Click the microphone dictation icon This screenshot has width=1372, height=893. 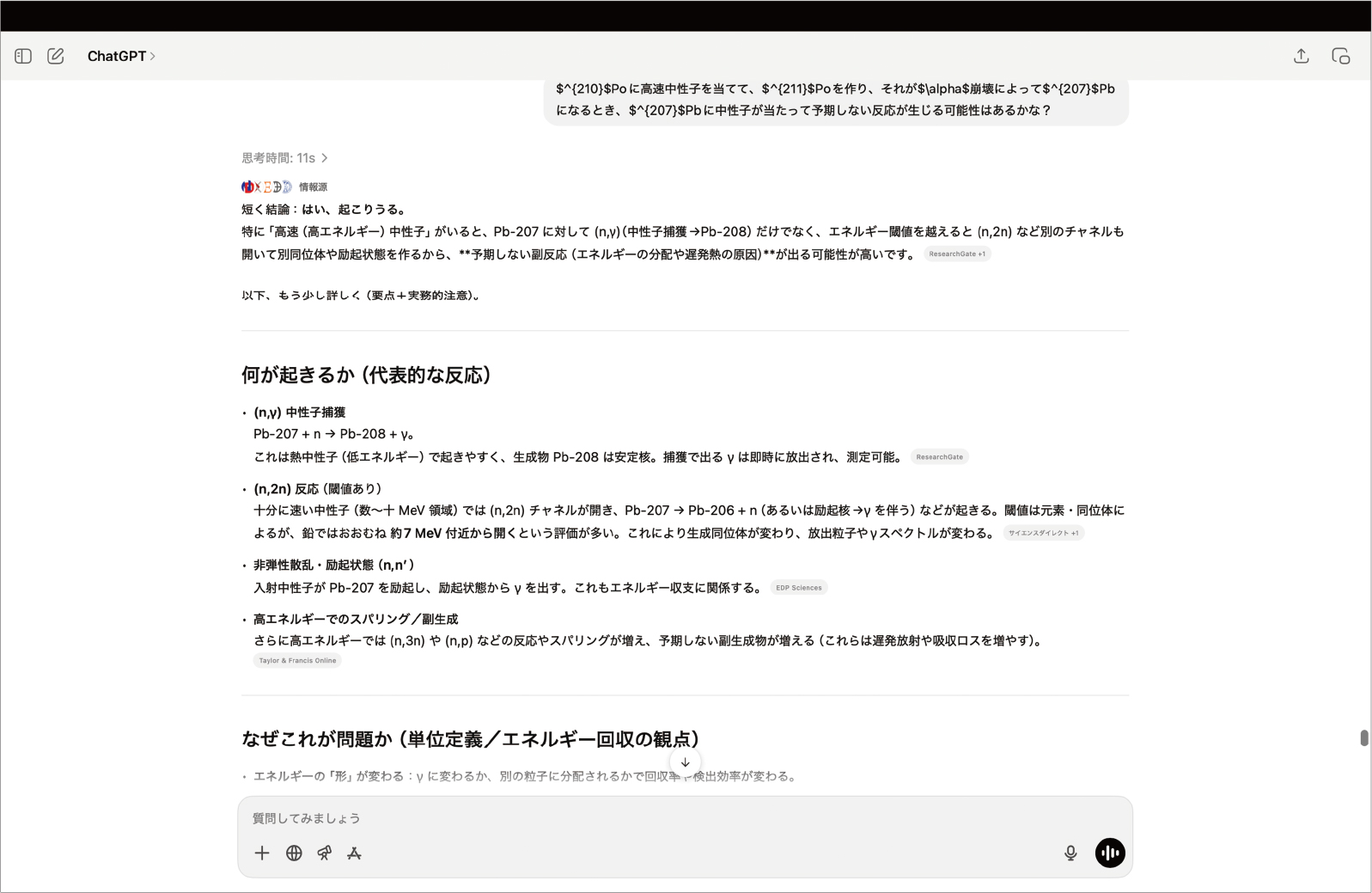coord(1070,853)
